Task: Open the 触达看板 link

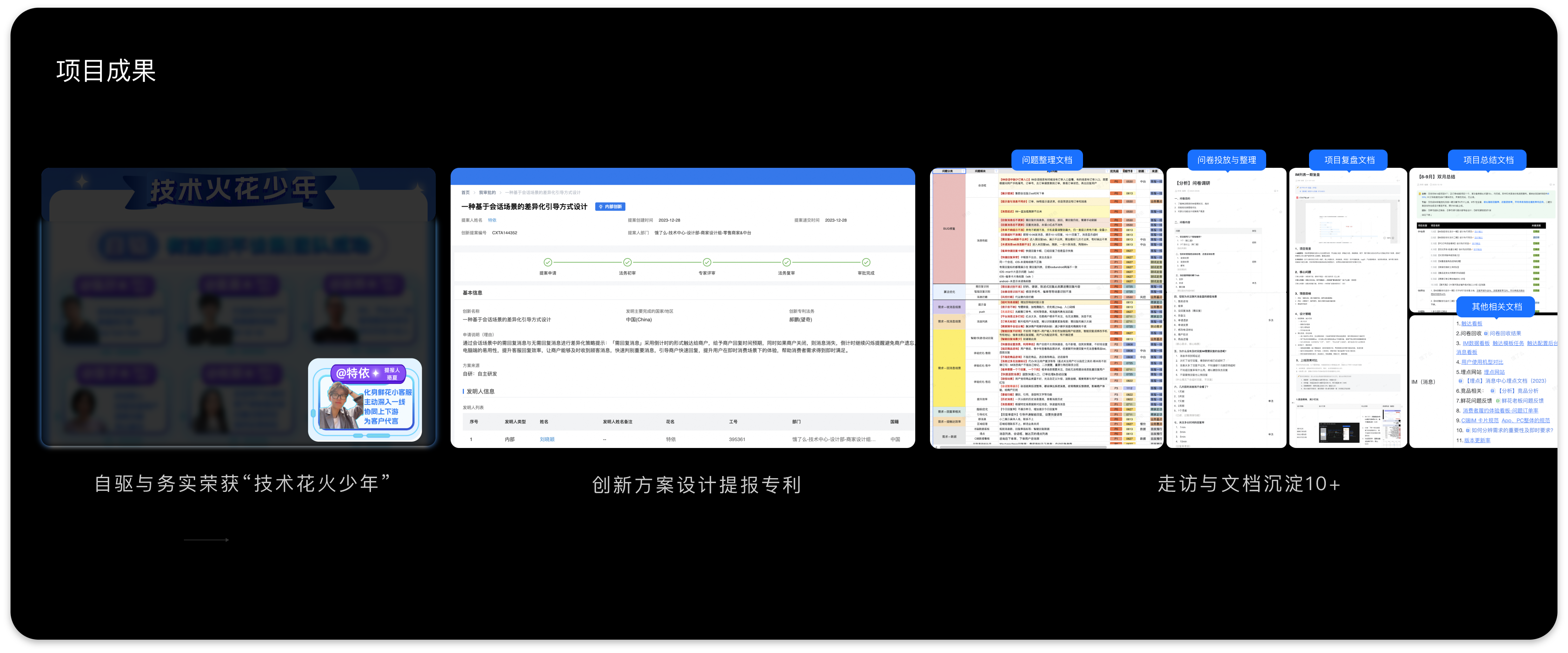Action: (1472, 324)
